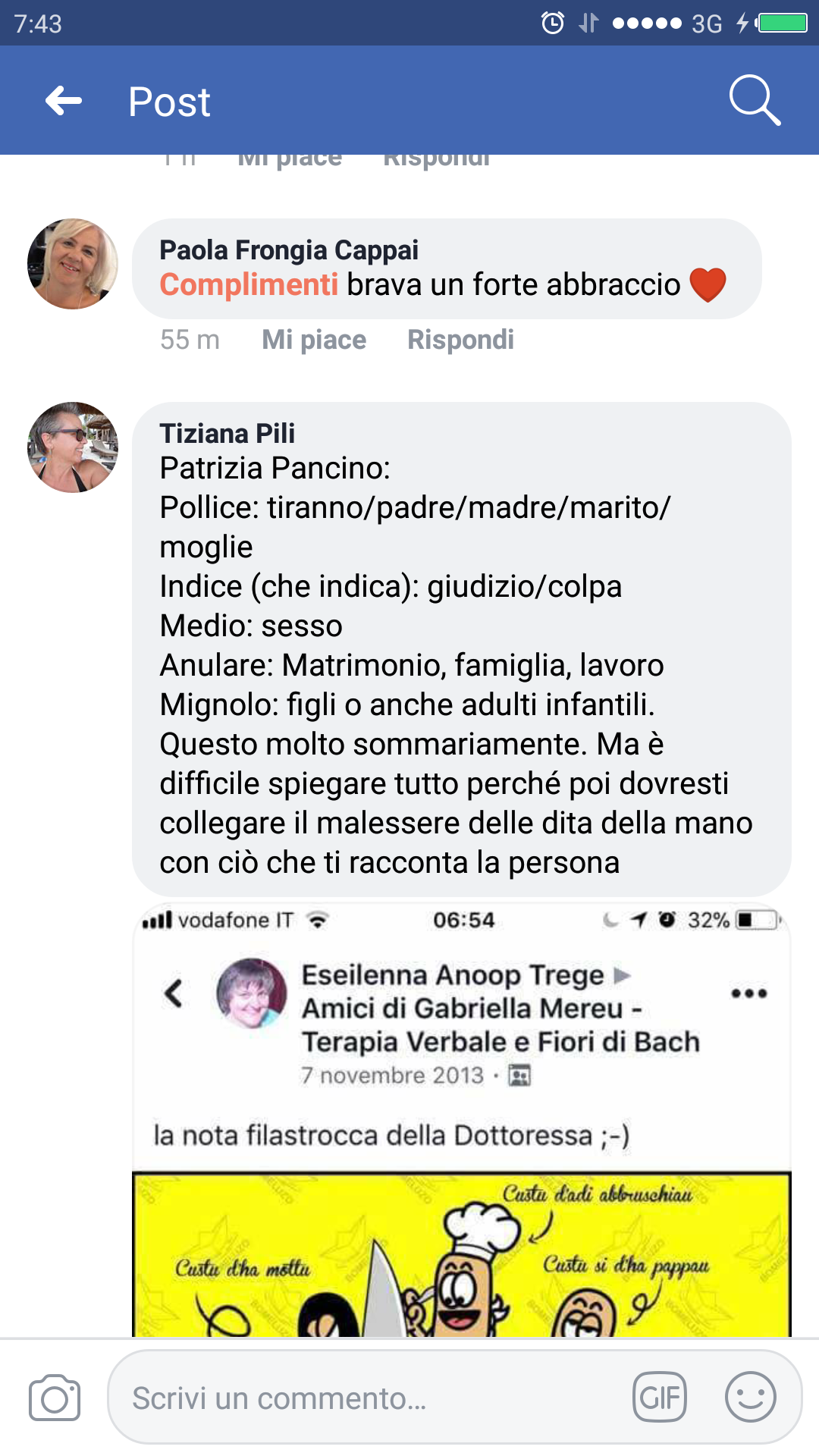Open Tiziana Pili's profile picture
The height and width of the screenshot is (1456, 819).
[73, 447]
